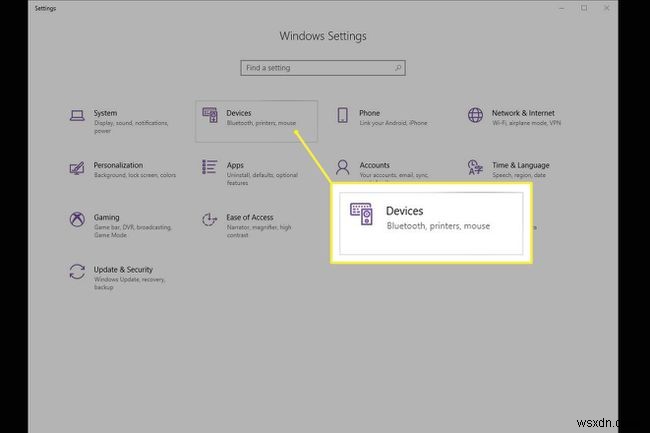Image resolution: width=650 pixels, height=433 pixels.
Task: Open the Update & Security refresh icon
Action: pyautogui.click(x=77, y=272)
